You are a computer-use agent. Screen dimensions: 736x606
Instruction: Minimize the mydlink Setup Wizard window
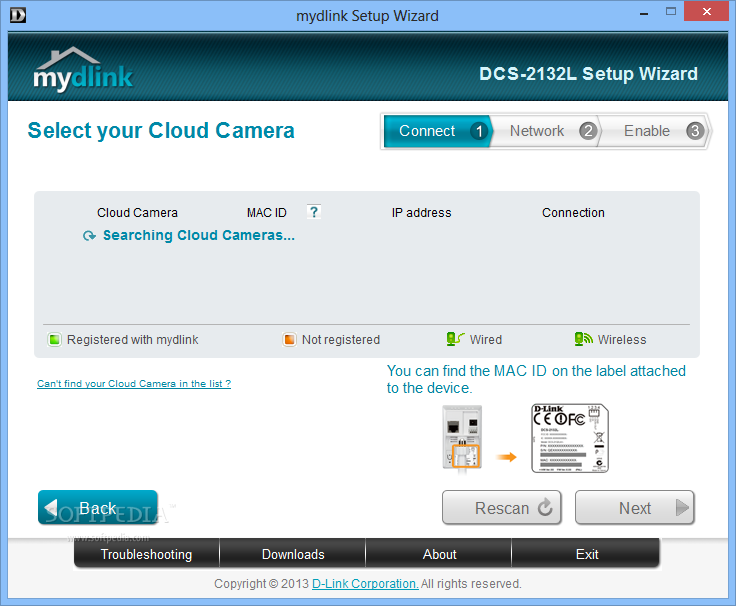point(644,13)
